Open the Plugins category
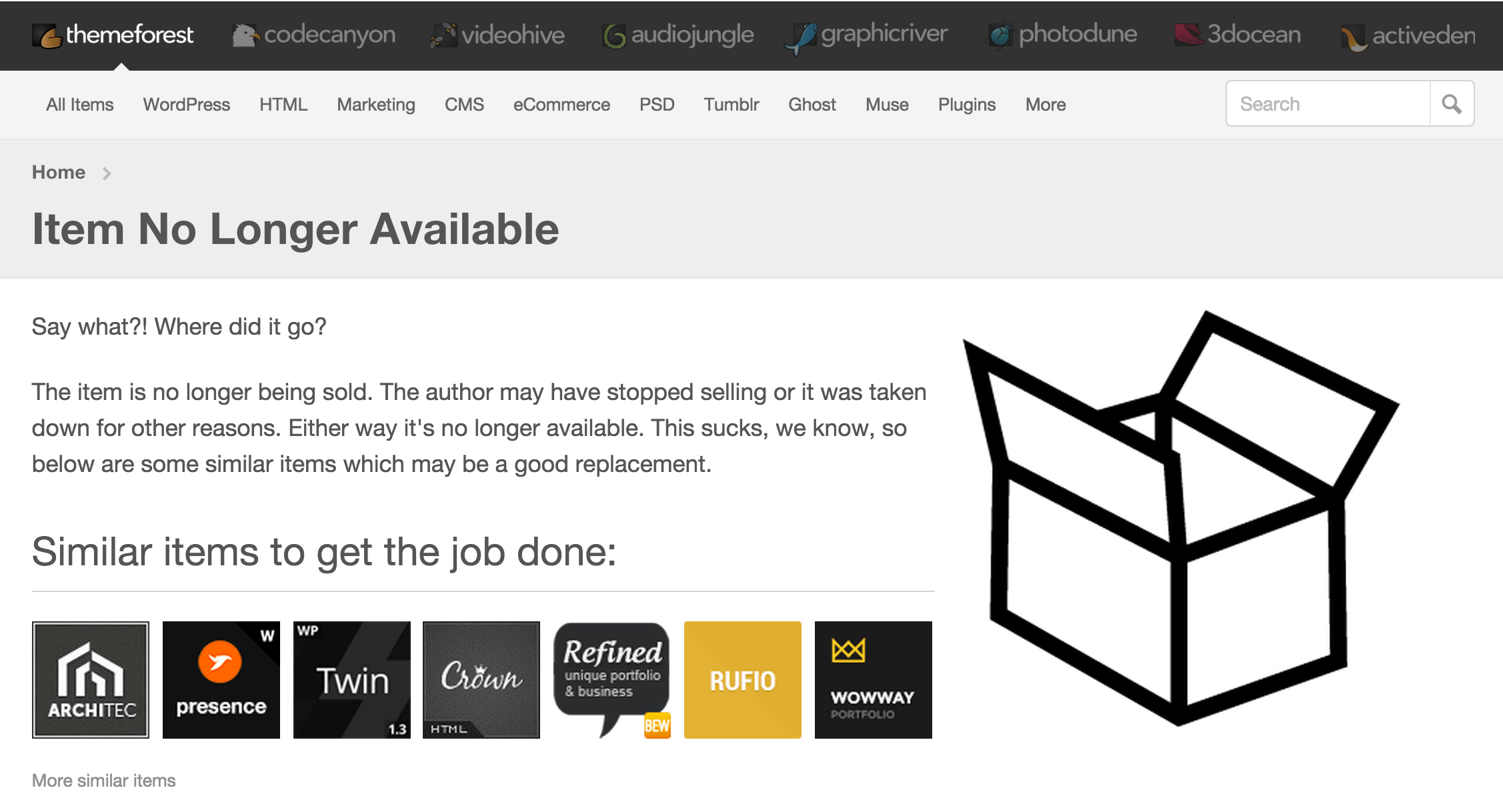The image size is (1503, 812). [x=967, y=105]
